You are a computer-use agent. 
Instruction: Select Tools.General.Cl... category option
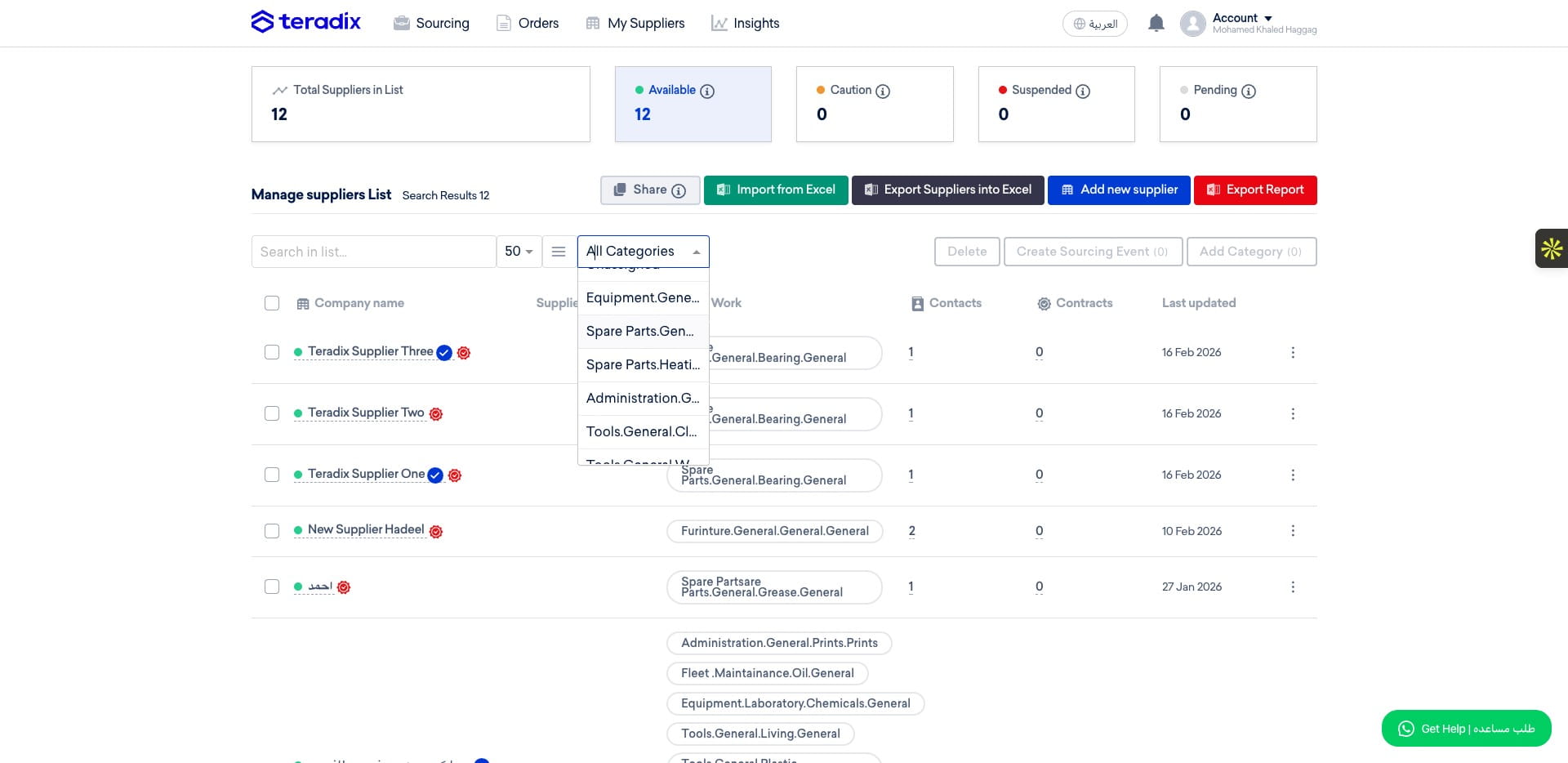pos(644,432)
